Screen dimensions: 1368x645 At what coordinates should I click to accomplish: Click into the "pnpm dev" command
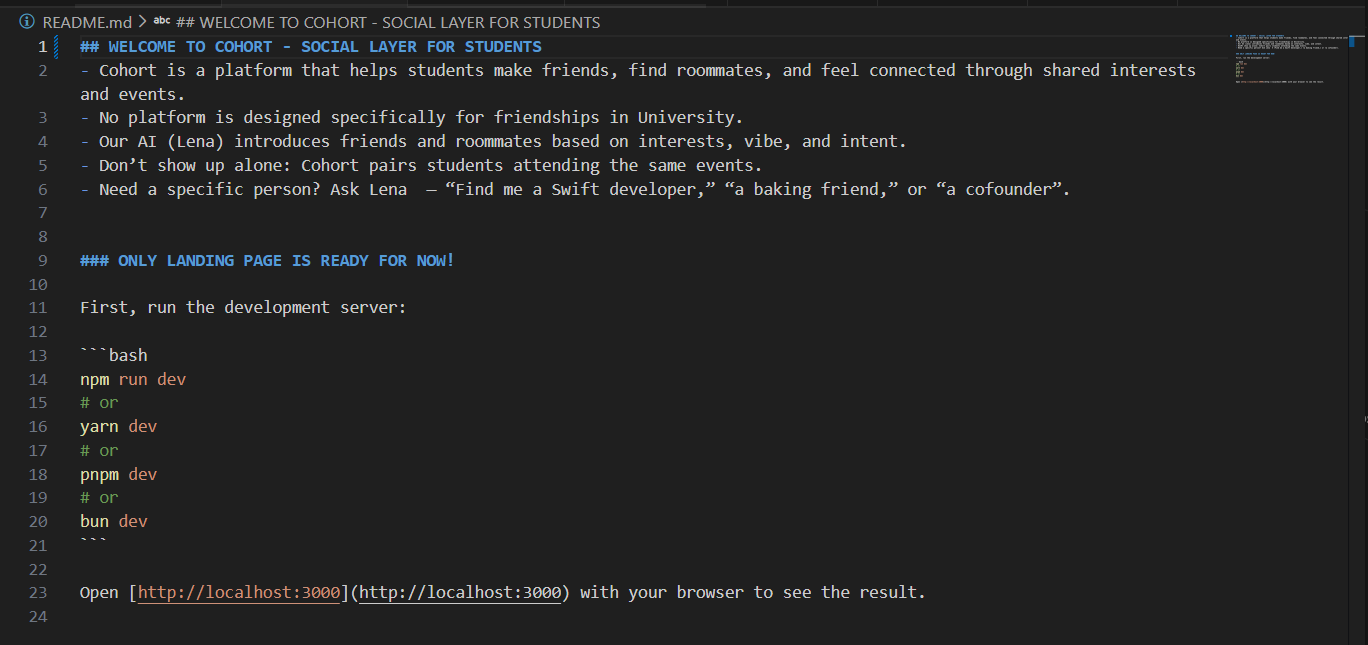pos(118,475)
